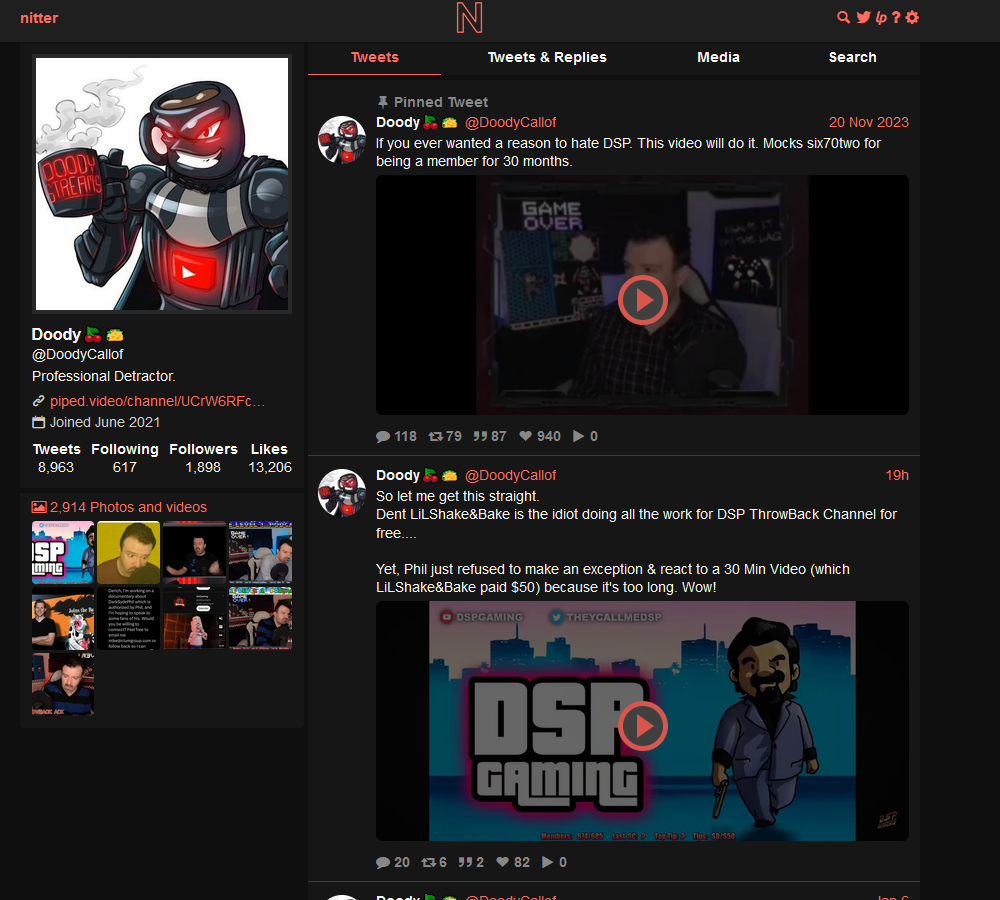Screen dimensions: 1000x900
Task: Open the yellow-background face gallery thumbnail
Action: point(128,552)
